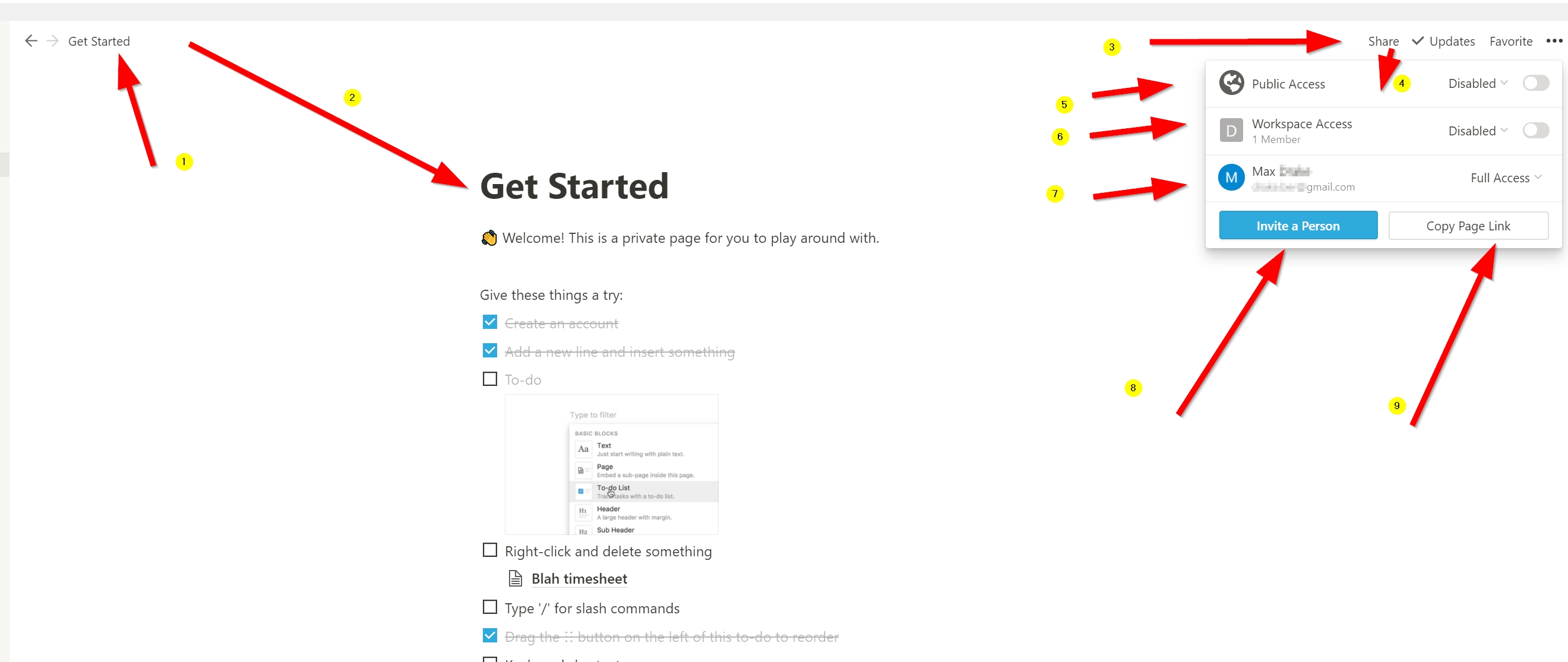1568x662 pixels.
Task: Expand the Full Access permission dropdown
Action: coord(1505,178)
